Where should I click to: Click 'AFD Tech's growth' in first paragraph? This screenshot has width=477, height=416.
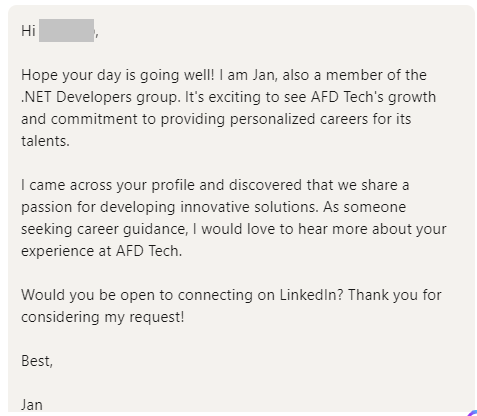coord(373,97)
